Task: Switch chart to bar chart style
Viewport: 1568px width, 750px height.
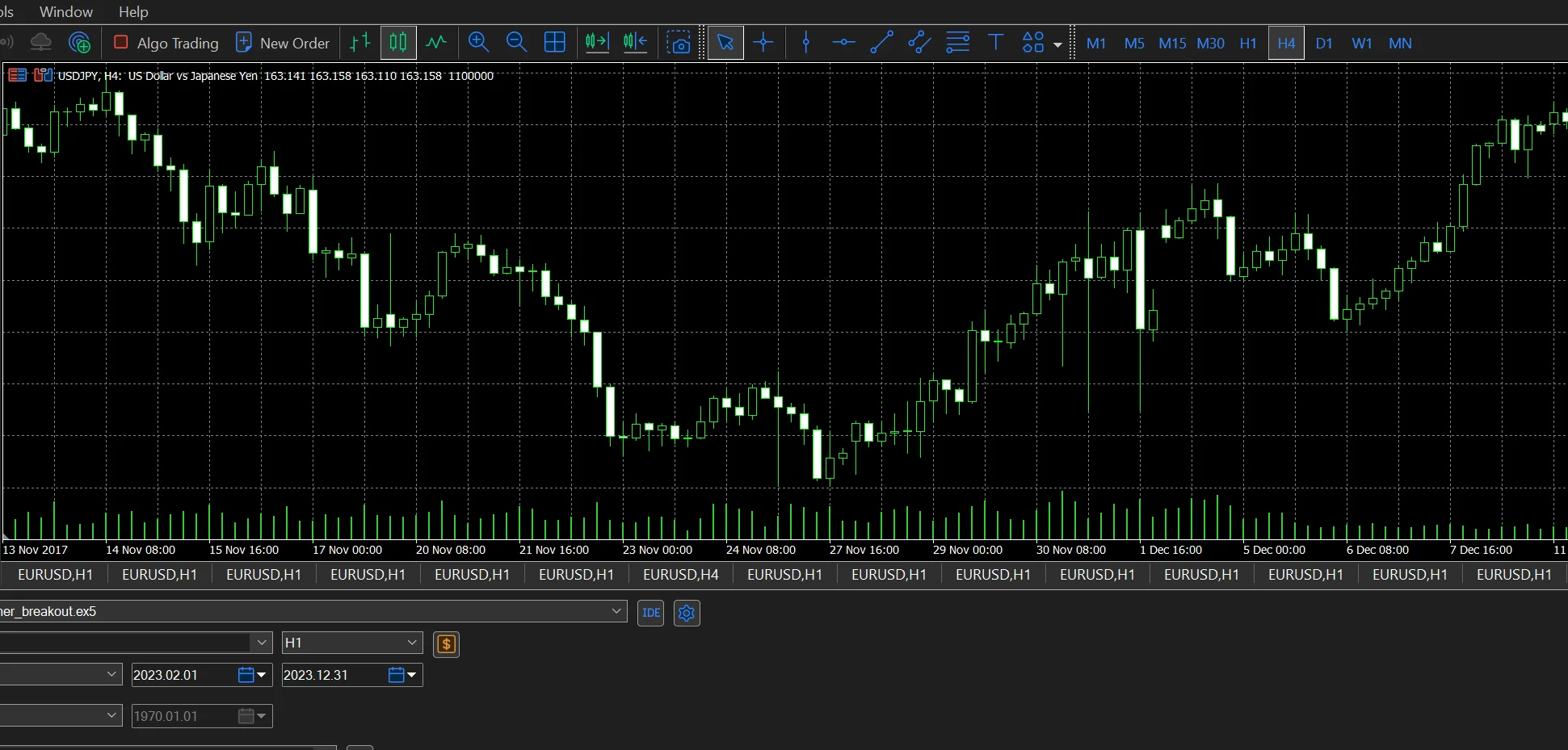Action: pos(360,43)
